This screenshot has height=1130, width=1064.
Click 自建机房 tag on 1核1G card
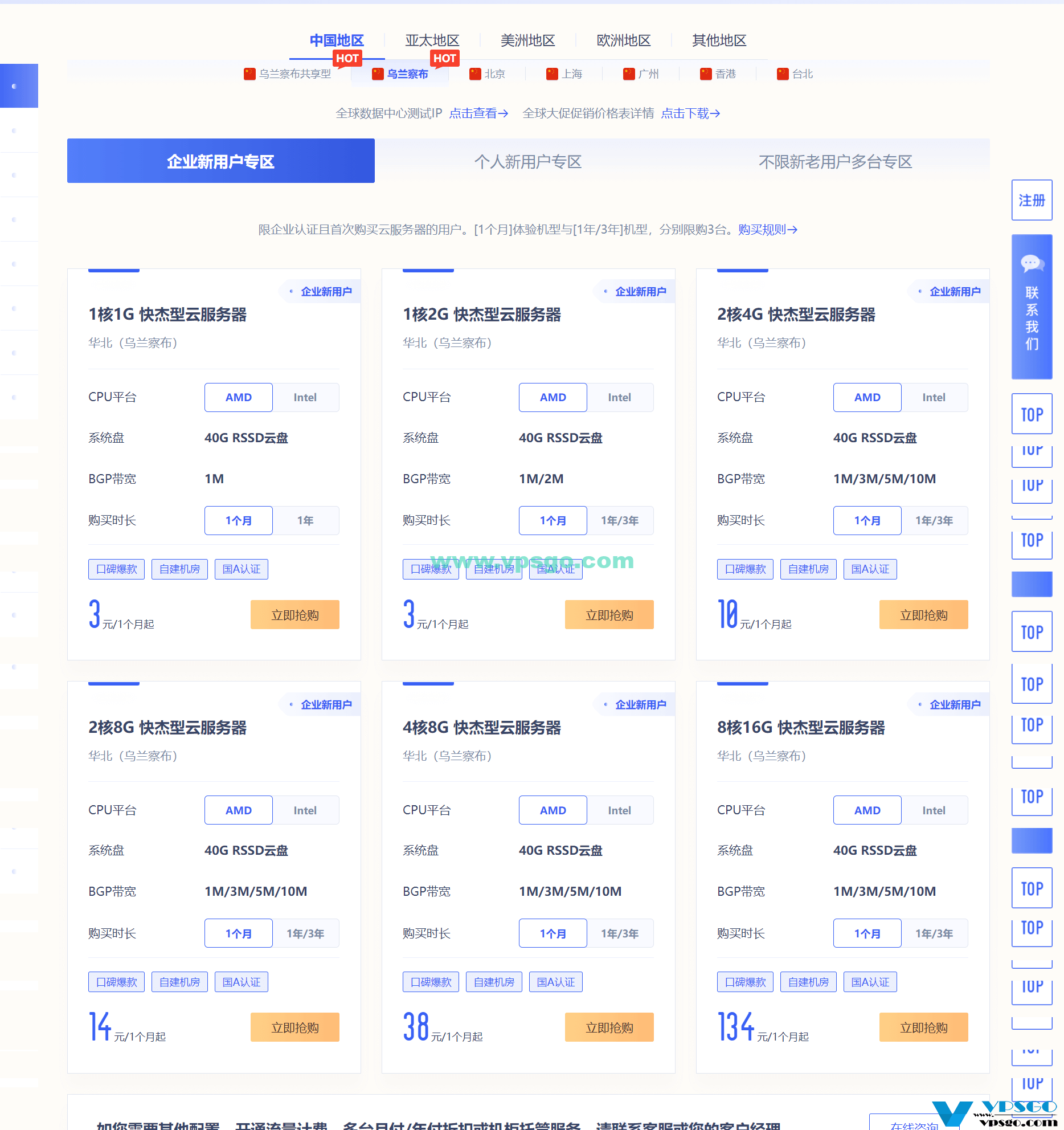180,569
